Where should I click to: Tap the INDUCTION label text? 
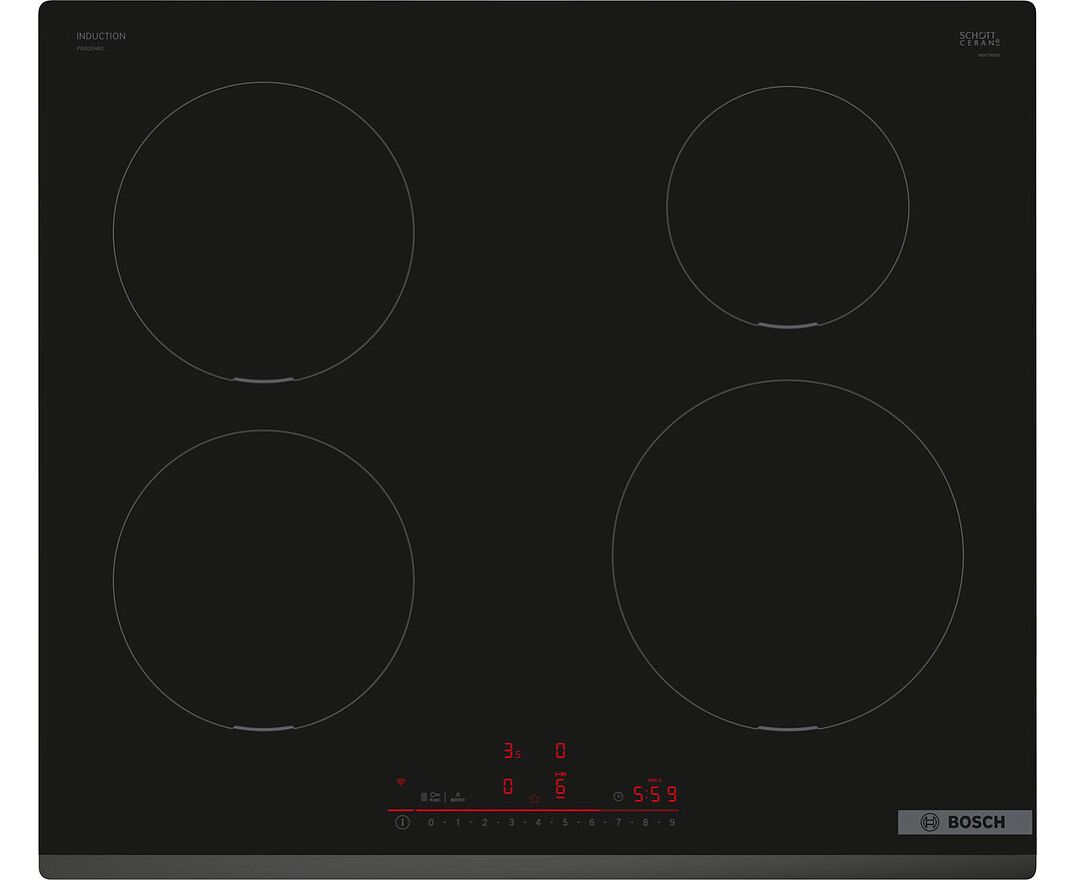pos(101,36)
